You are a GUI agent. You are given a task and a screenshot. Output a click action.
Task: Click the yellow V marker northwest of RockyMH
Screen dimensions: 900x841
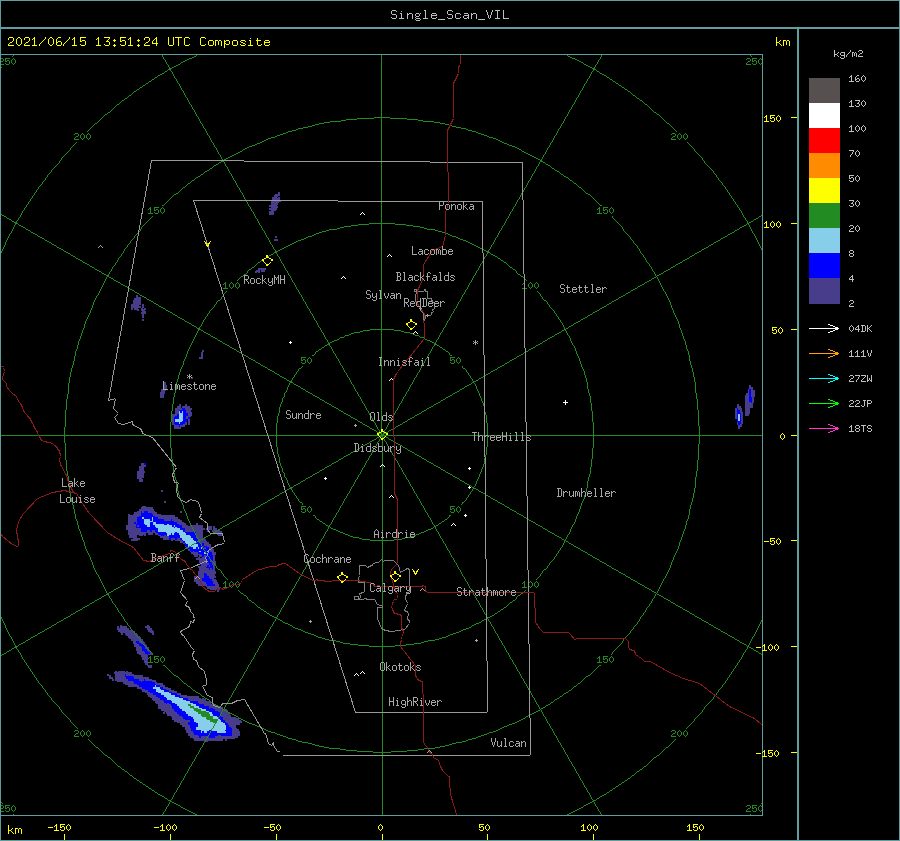pyautogui.click(x=208, y=244)
